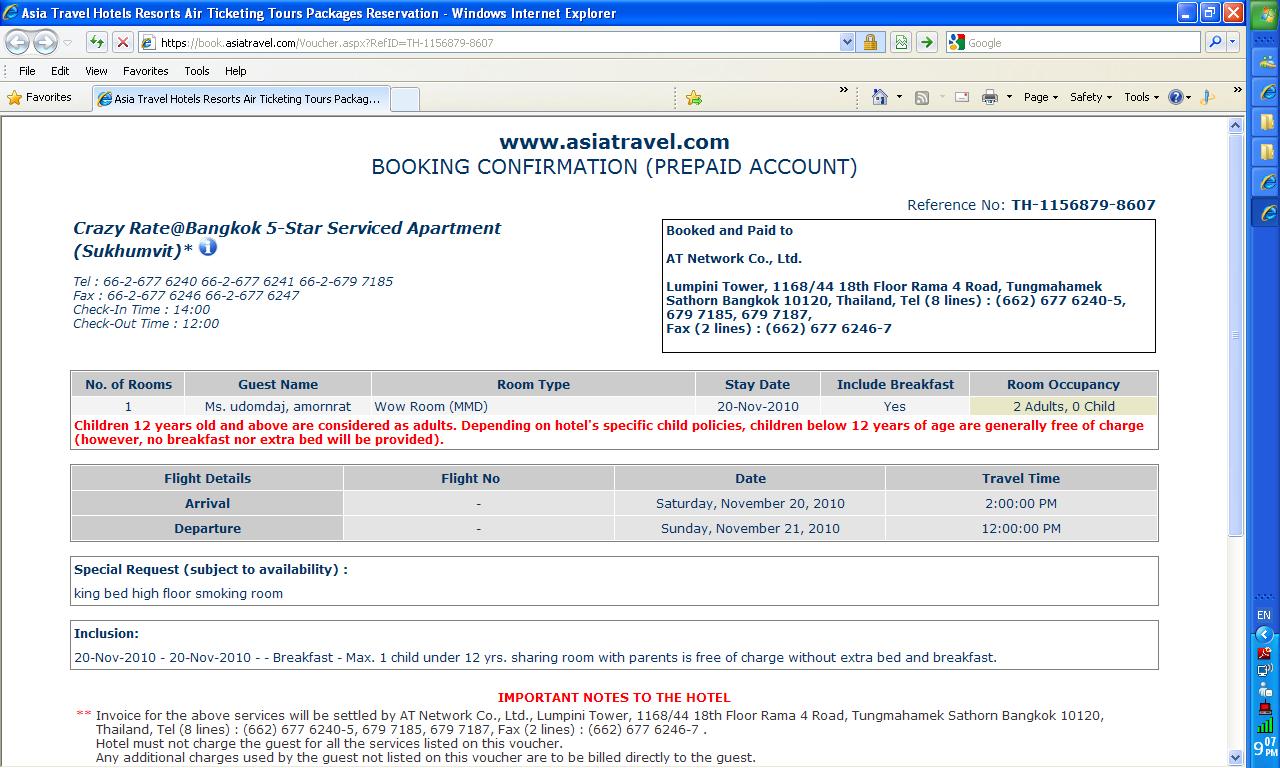Screen dimensions: 1280x768
Task: Click the blue info icon beside hotel name
Action: 208,247
